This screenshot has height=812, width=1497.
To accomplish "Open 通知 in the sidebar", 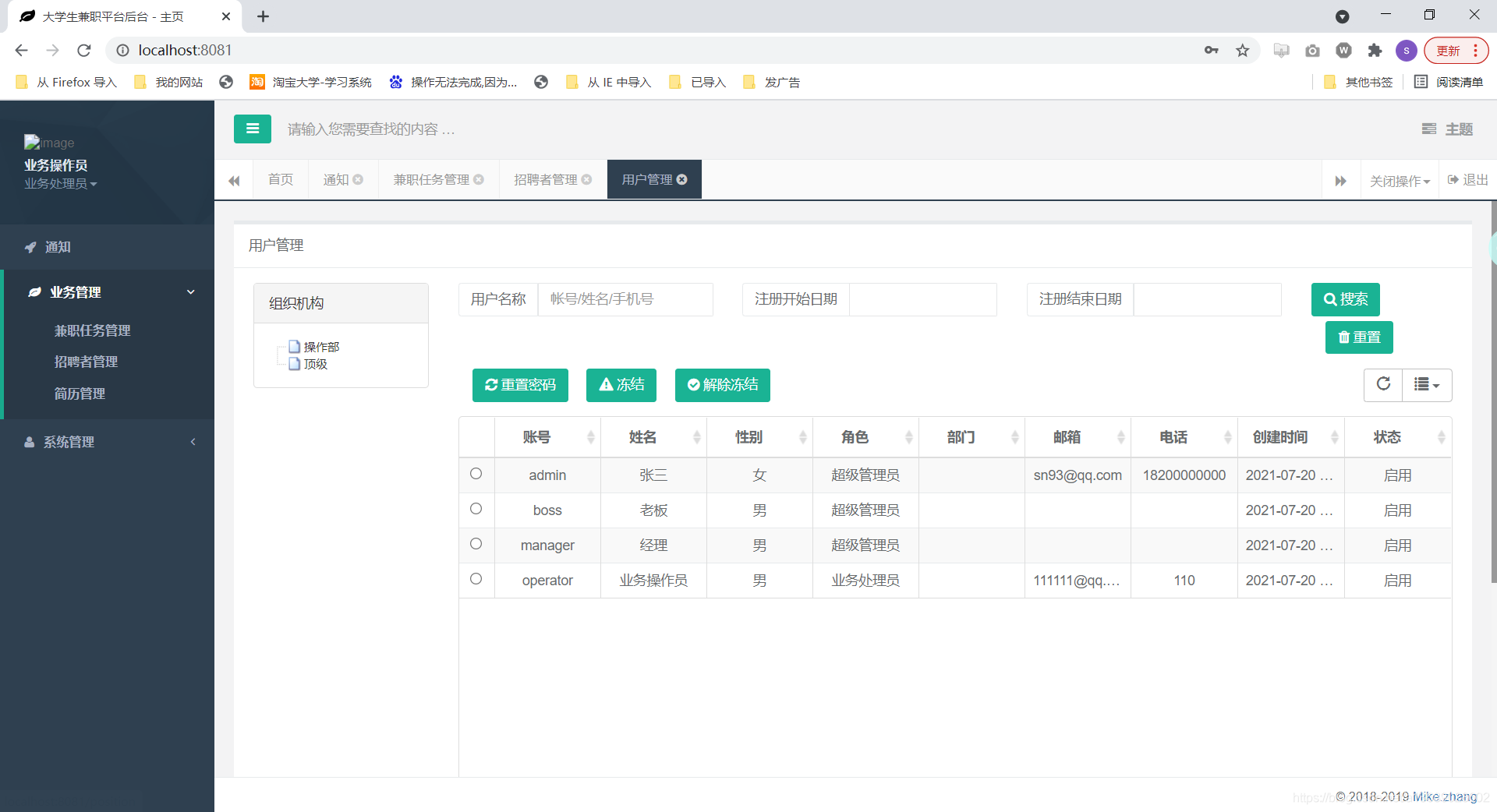I will (108, 247).
